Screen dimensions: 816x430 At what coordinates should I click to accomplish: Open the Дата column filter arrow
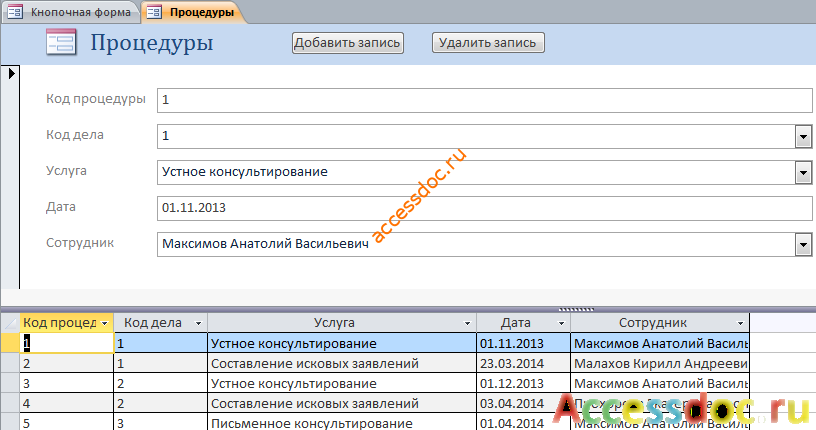tap(562, 323)
